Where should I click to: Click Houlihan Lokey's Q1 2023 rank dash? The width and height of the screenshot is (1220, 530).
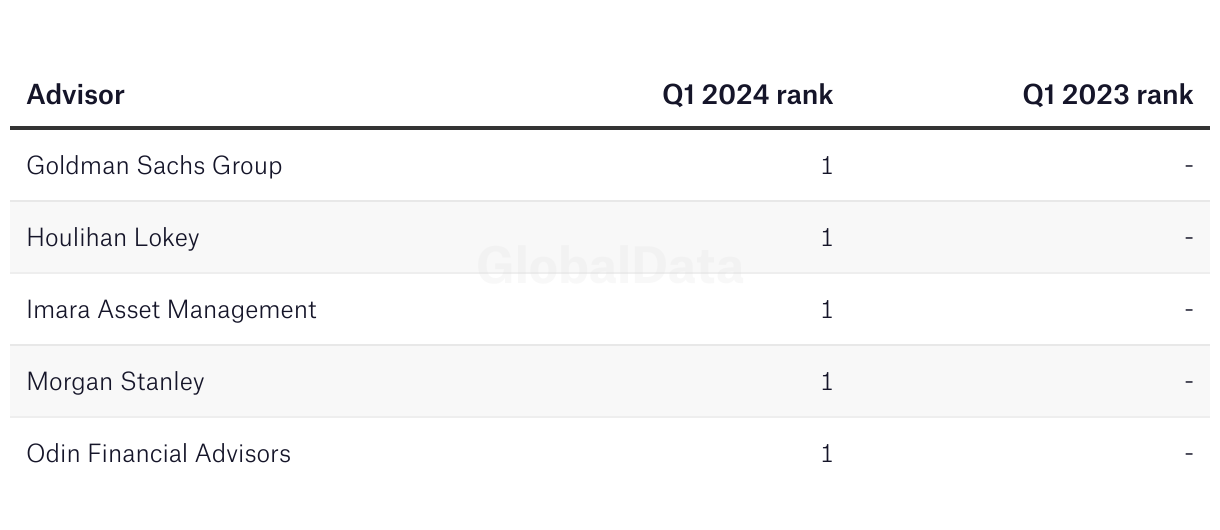pyautogui.click(x=1188, y=238)
